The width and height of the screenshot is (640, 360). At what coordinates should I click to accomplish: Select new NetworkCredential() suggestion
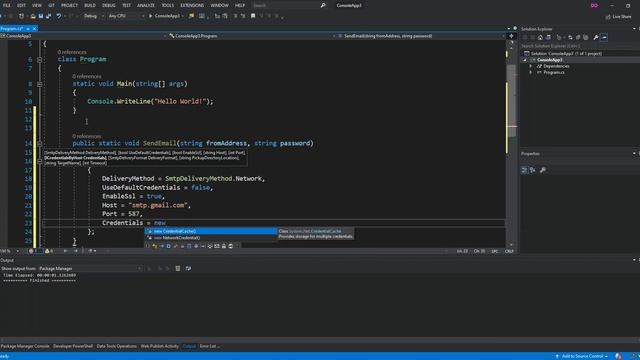tap(211, 238)
